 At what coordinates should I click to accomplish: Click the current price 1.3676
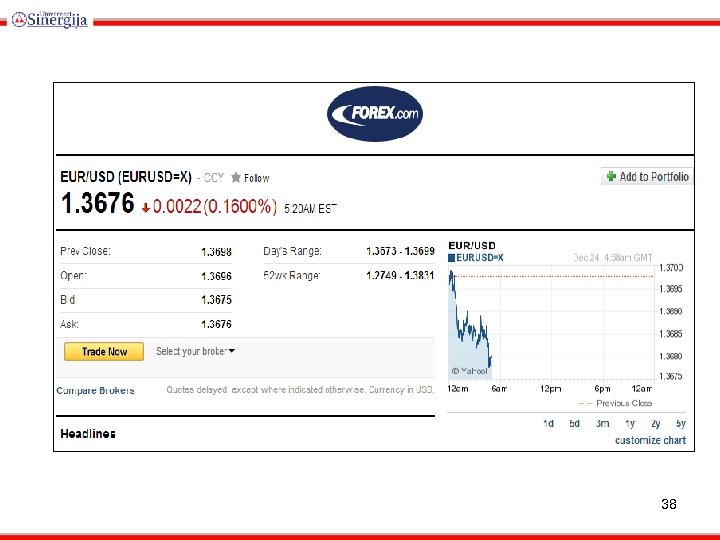click(97, 203)
